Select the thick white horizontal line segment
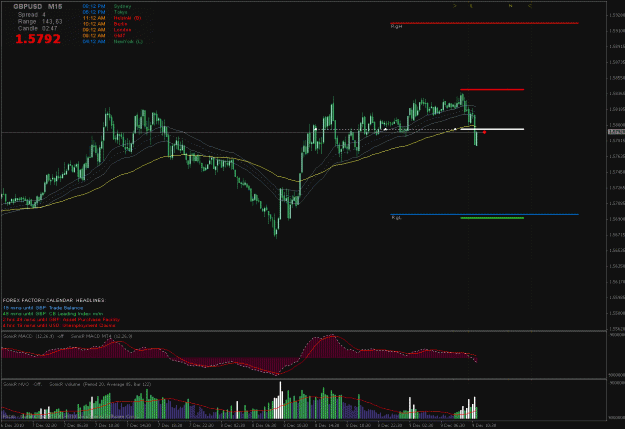 click(x=492, y=129)
